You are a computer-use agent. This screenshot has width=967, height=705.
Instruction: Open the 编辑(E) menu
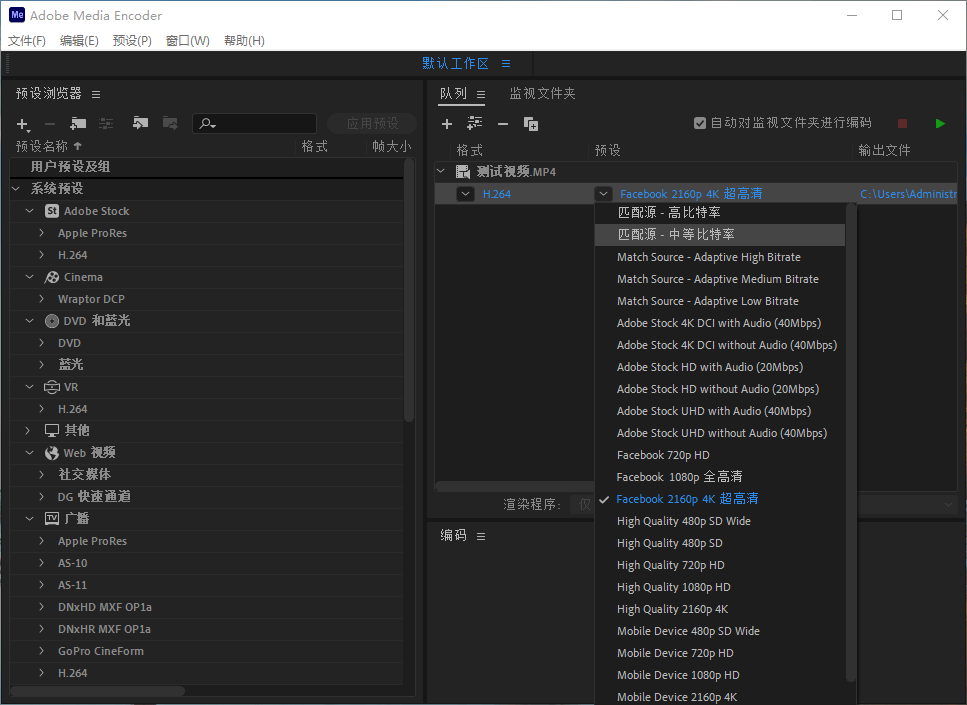[x=79, y=41]
